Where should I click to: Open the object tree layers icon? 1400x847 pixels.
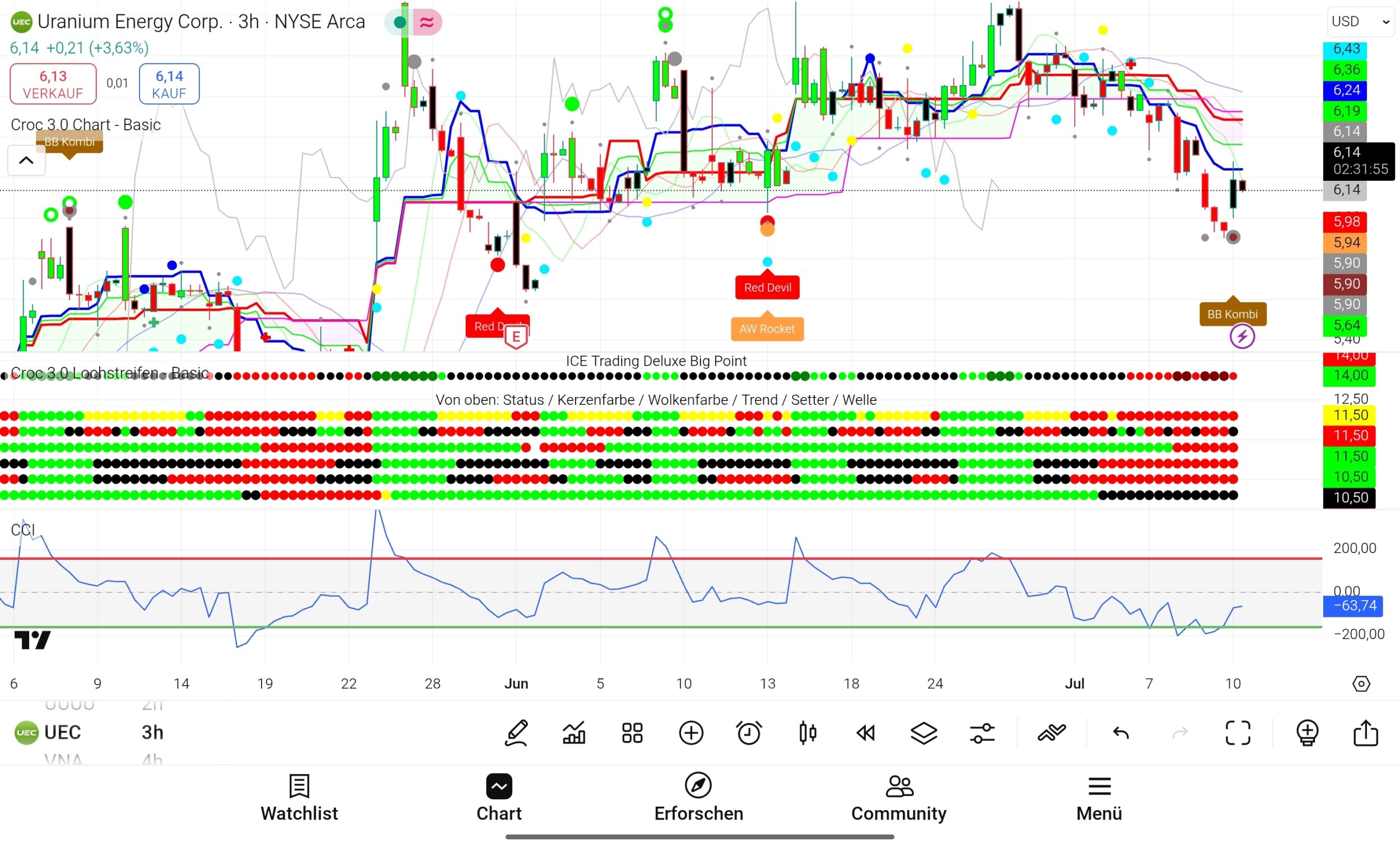(924, 733)
